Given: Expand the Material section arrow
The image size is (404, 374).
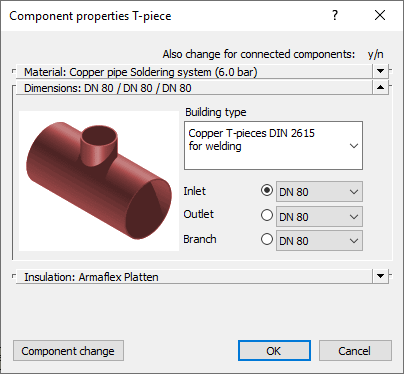Looking at the screenshot, I should click(380, 71).
